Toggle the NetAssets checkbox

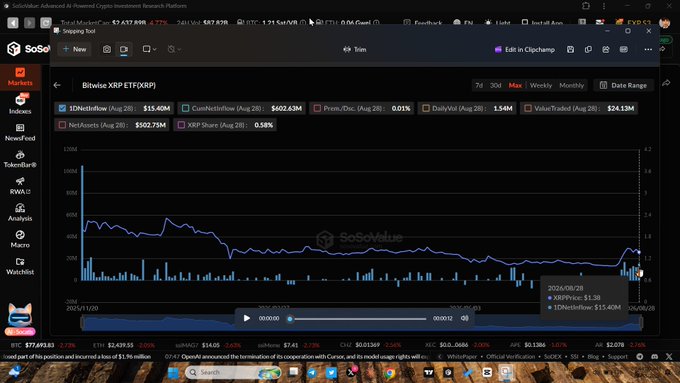click(x=62, y=125)
